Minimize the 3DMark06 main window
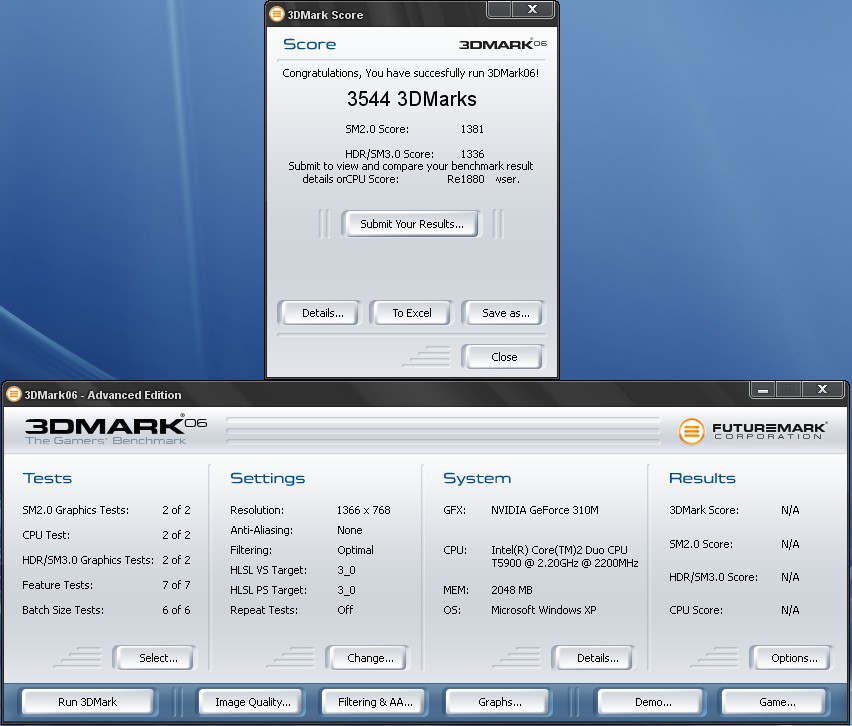The width and height of the screenshot is (852, 726). point(763,390)
